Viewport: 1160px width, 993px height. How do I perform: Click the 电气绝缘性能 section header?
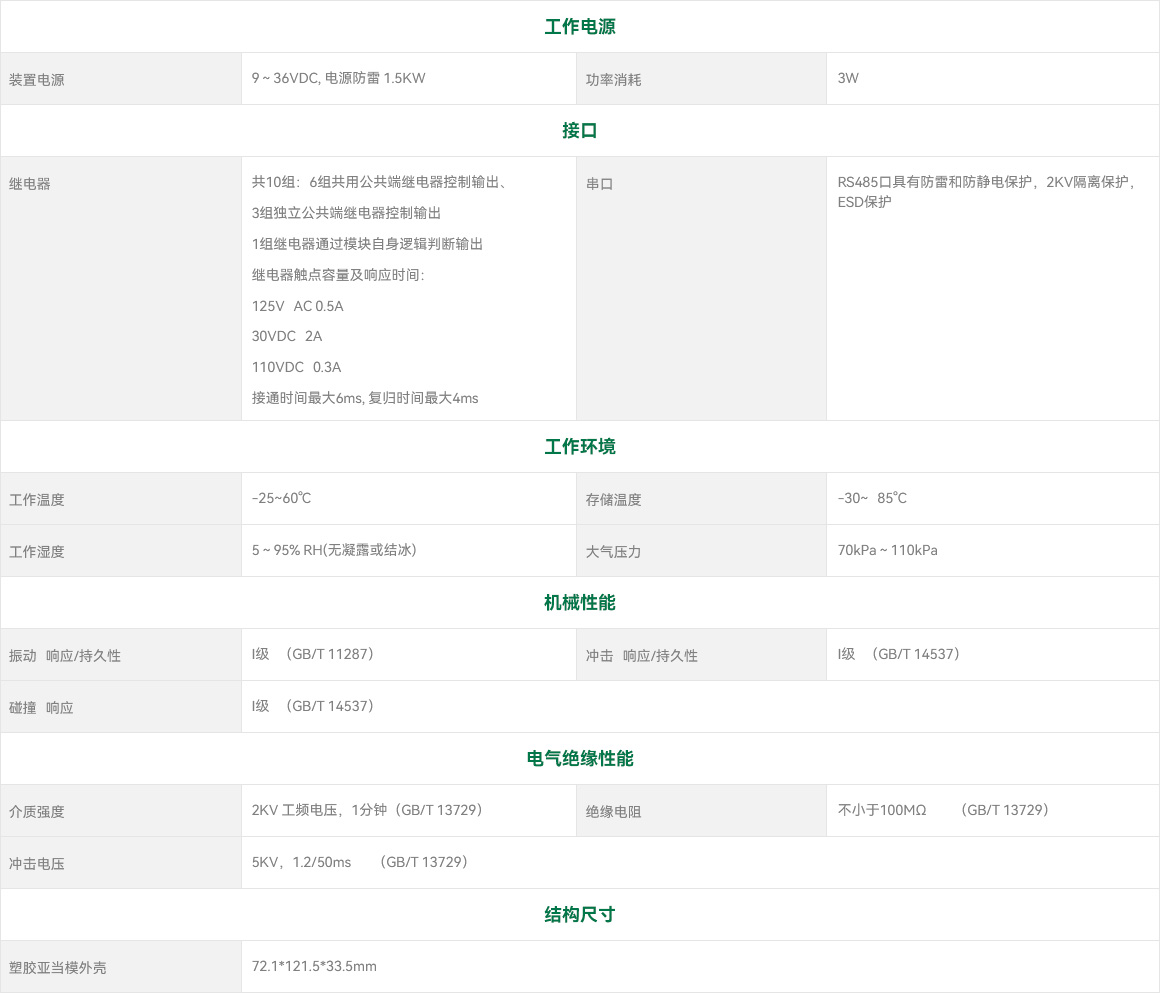click(579, 759)
